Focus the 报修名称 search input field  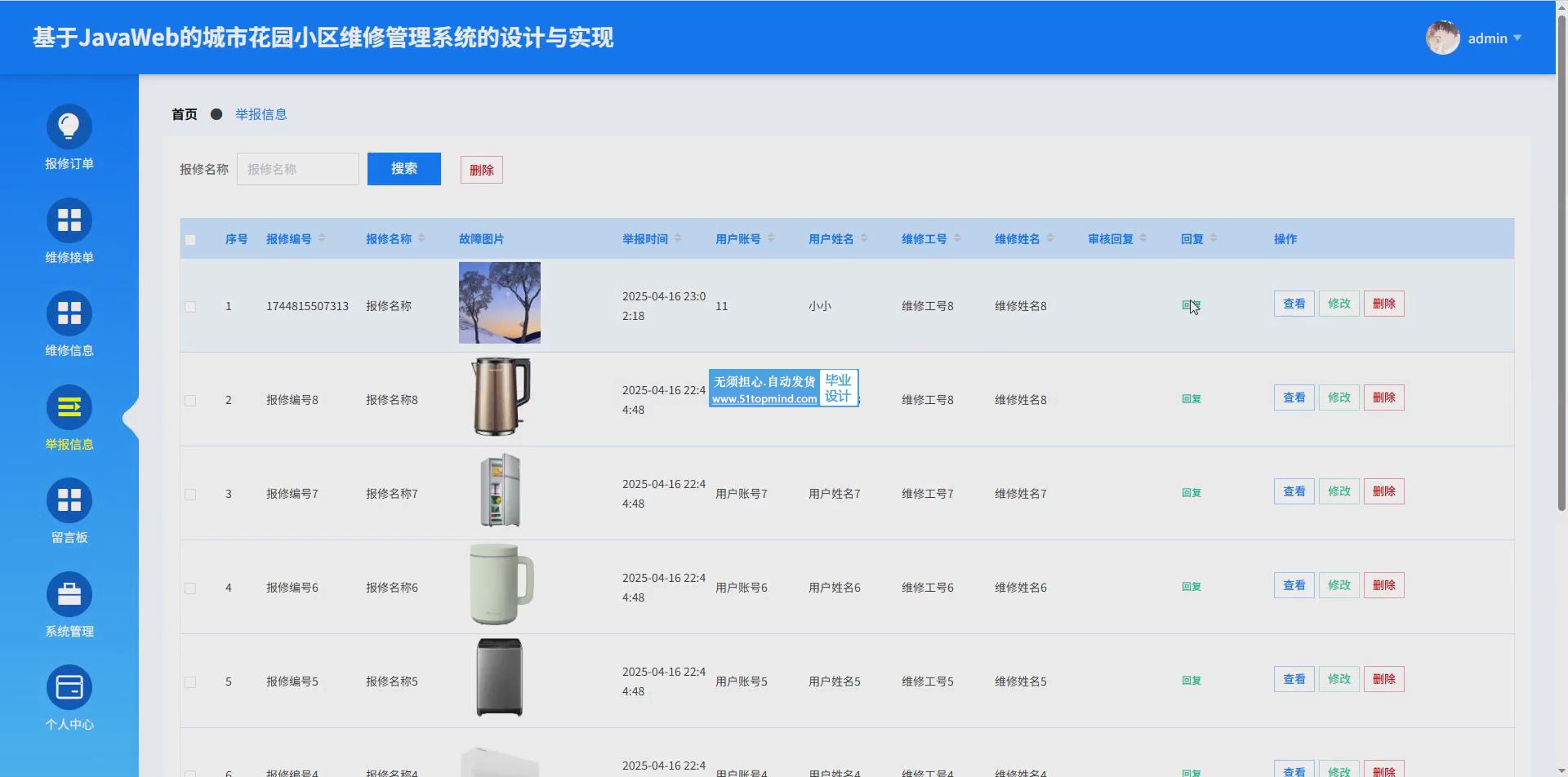pos(298,169)
